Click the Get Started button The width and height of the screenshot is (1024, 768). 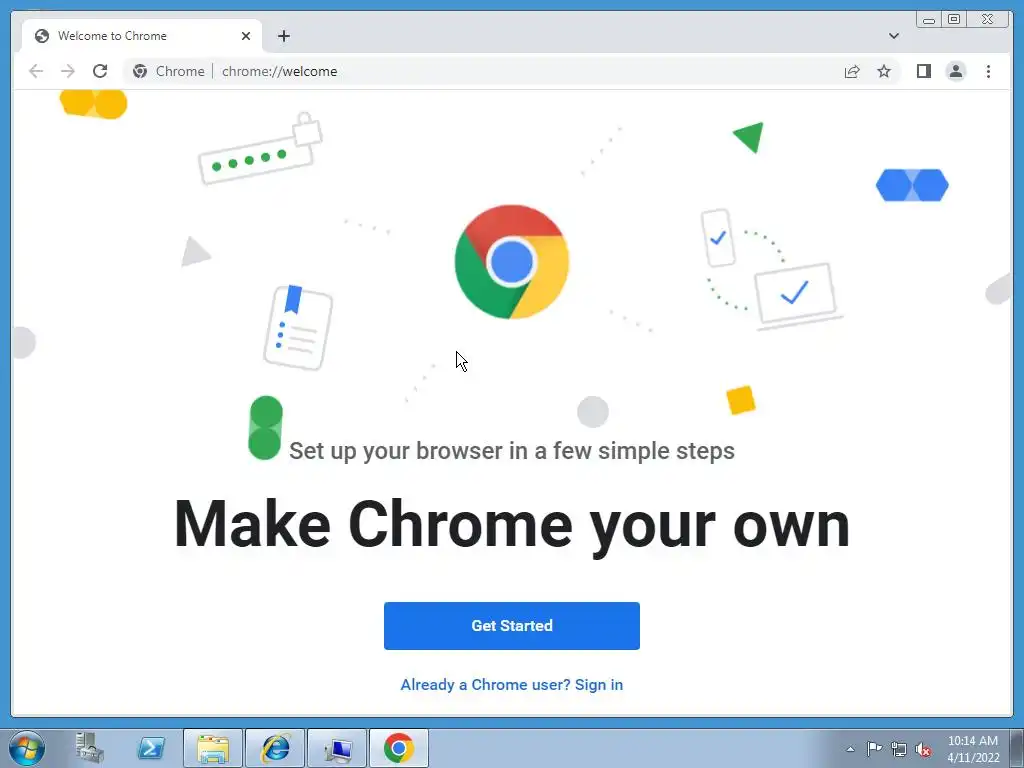(511, 626)
